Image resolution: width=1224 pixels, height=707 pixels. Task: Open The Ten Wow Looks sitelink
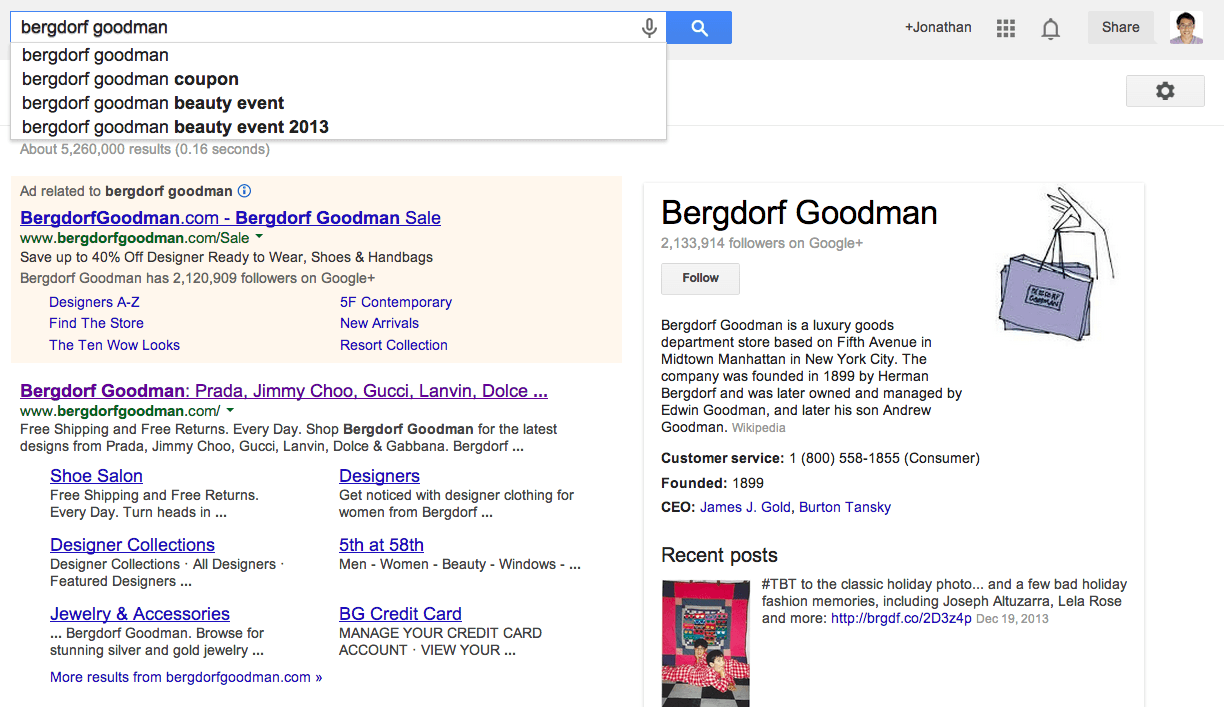coord(114,345)
